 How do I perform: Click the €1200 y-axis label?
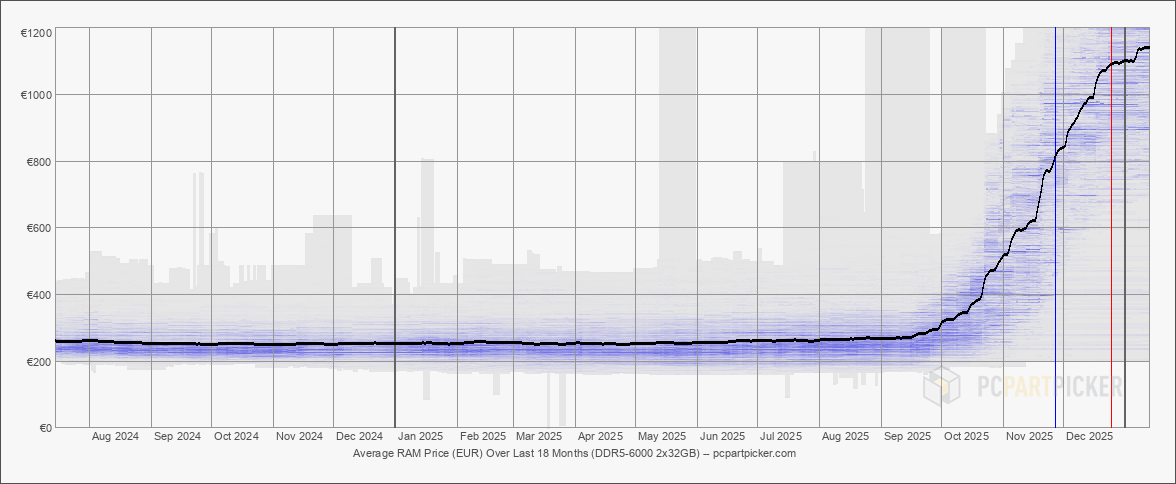[x=36, y=34]
